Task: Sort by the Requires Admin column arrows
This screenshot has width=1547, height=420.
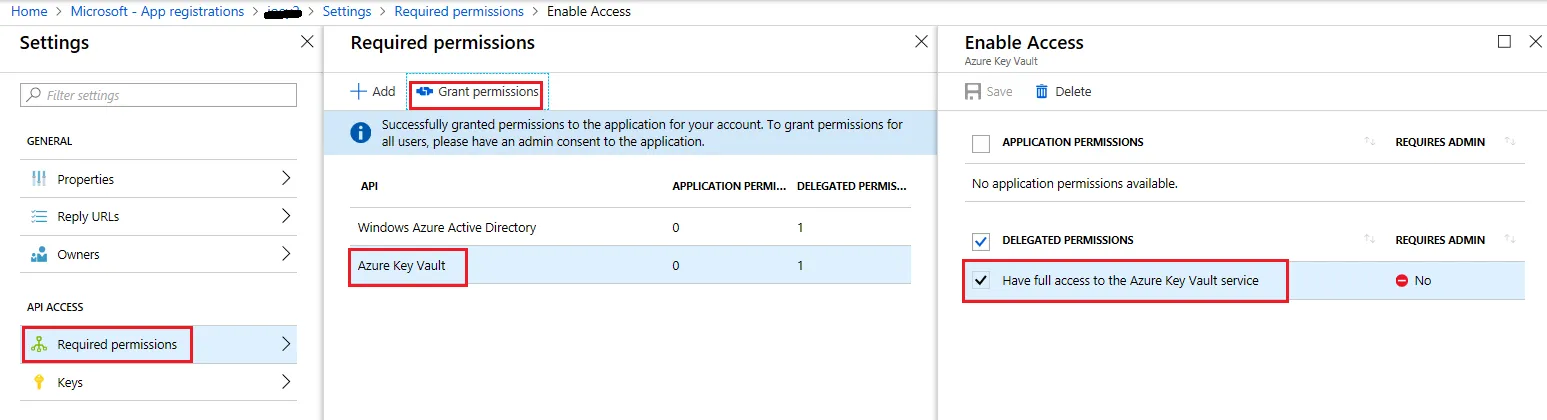Action: coord(1510,142)
